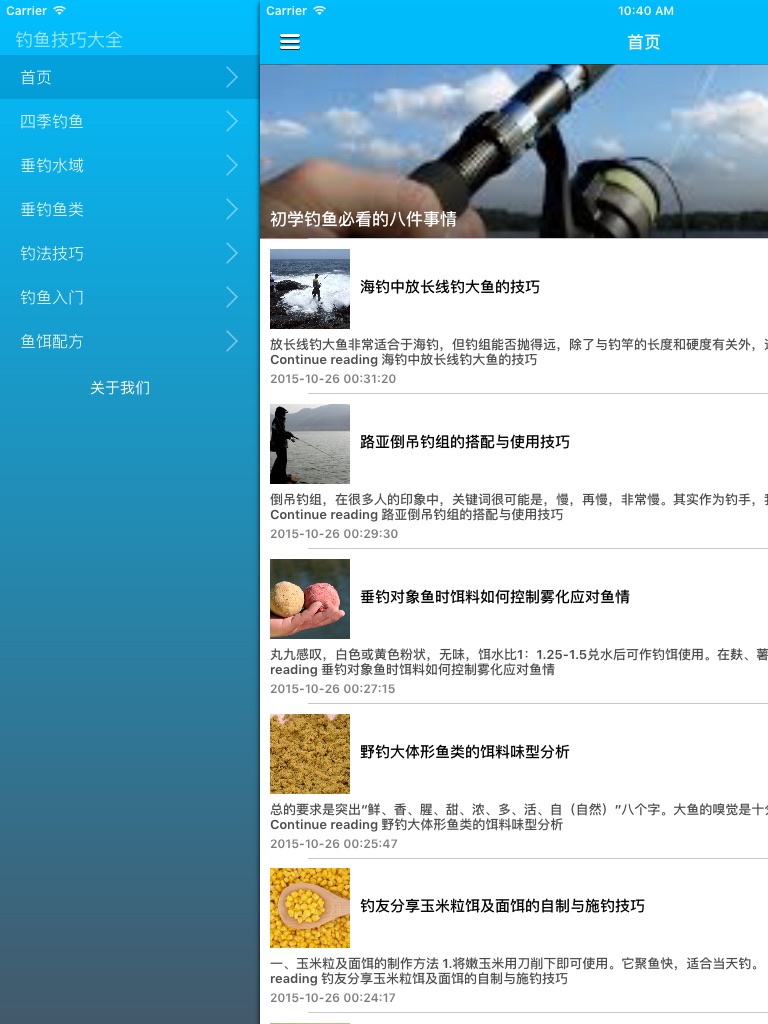Click the summary starting 一、玉米粒及面饵的制作方法
This screenshot has height=1024, width=768.
(x=515, y=964)
